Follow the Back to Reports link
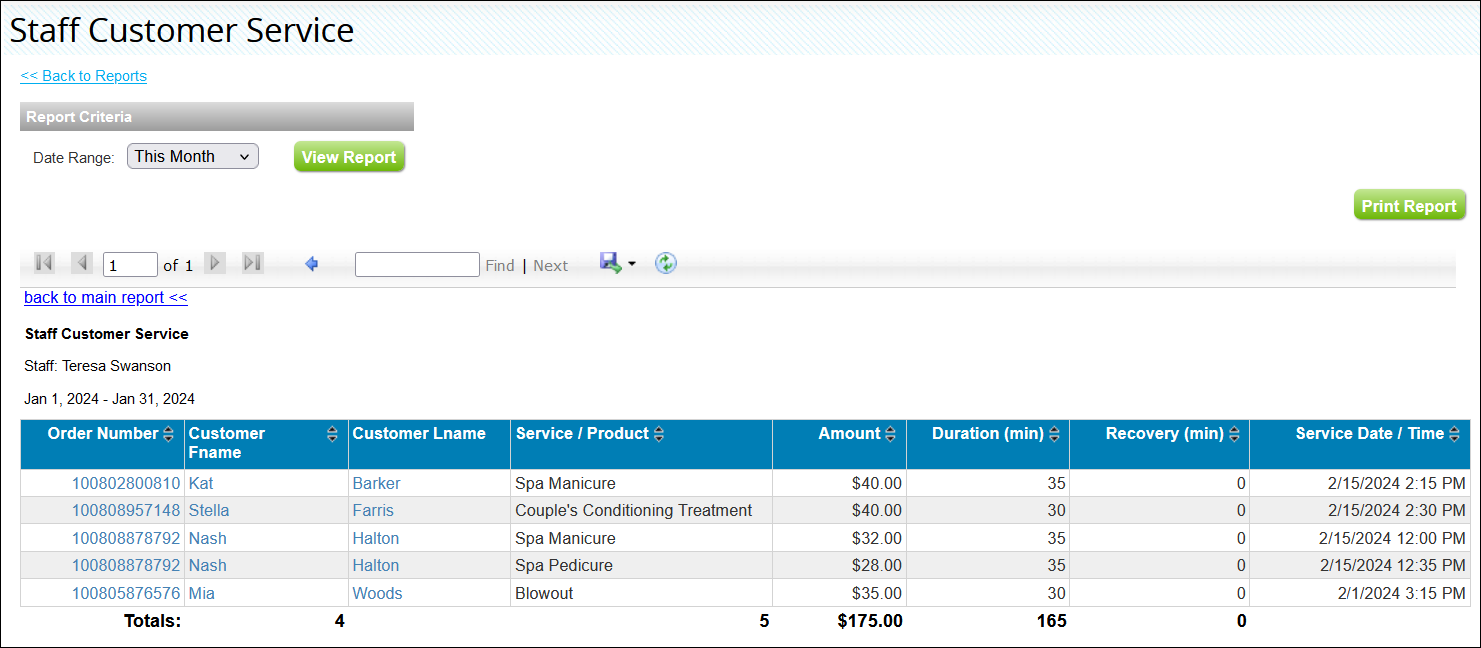This screenshot has width=1481, height=648. 83,76
